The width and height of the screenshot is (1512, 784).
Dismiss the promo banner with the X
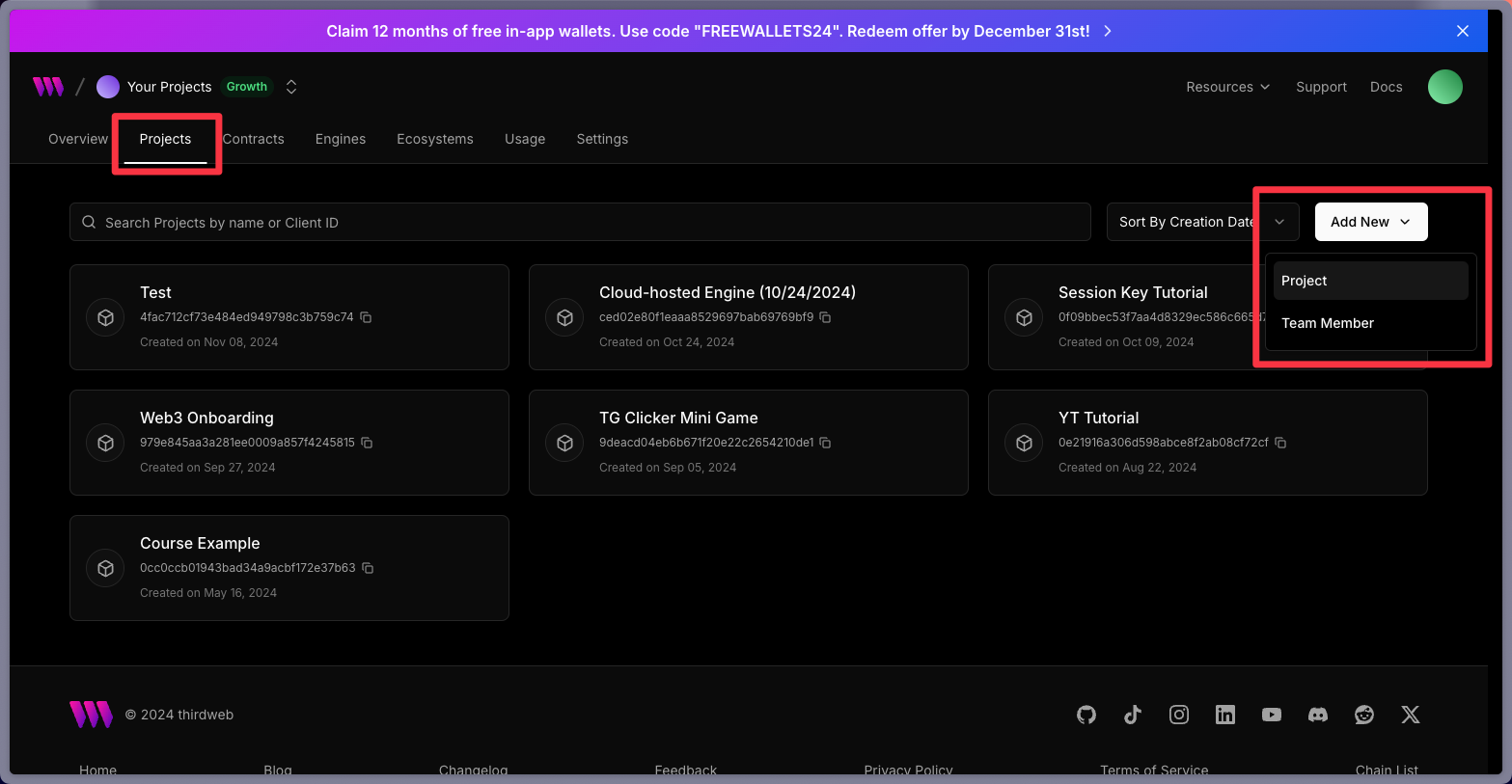click(1463, 31)
